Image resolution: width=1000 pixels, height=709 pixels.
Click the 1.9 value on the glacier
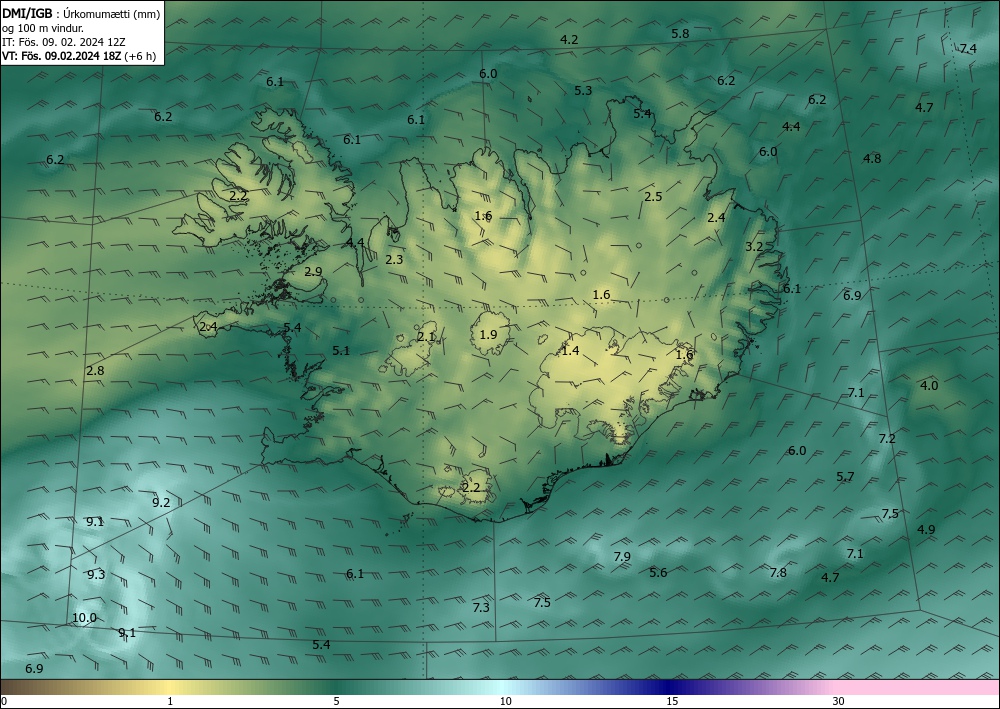point(489,335)
